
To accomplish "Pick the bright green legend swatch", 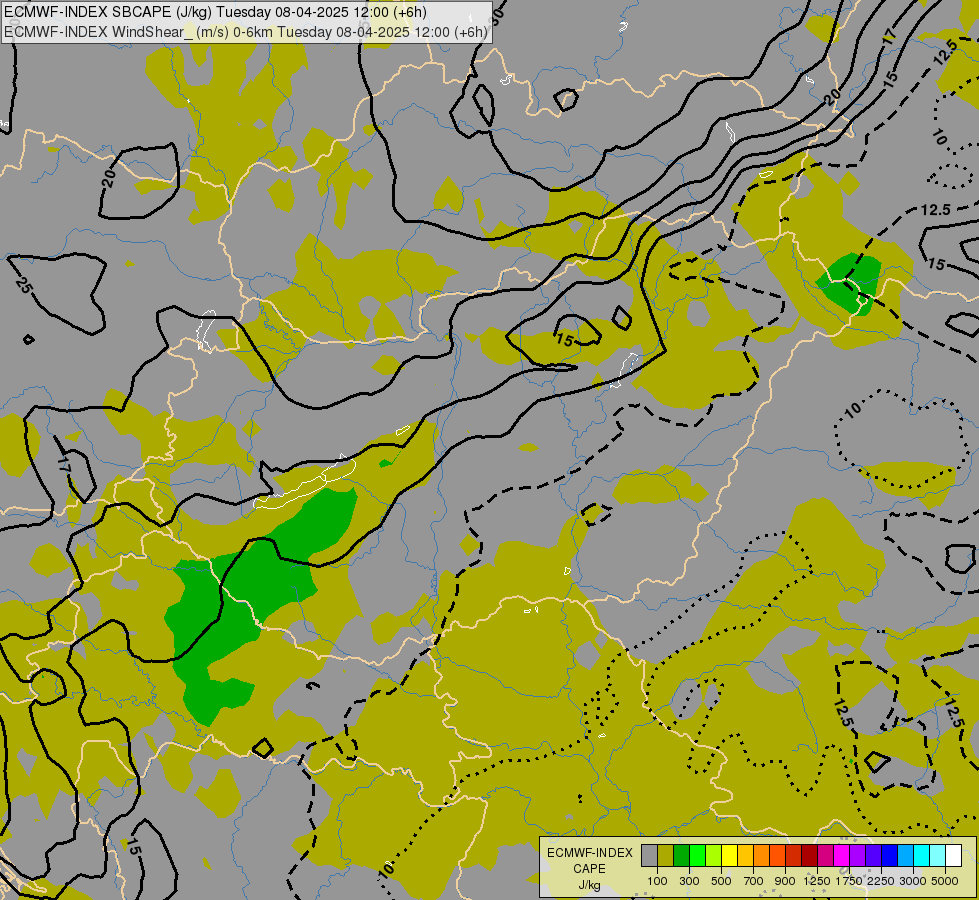I will click(697, 856).
